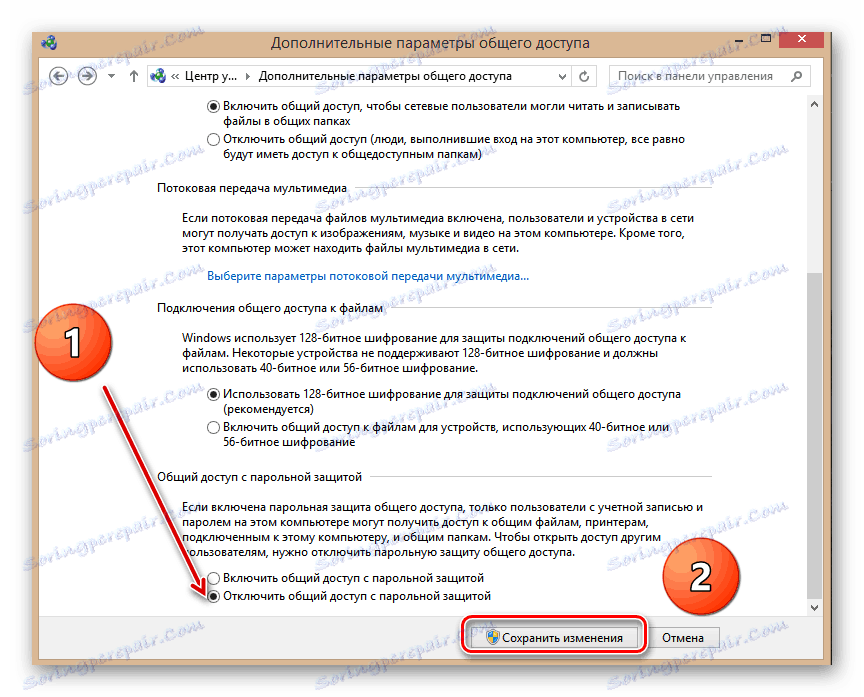This screenshot has width=864, height=697.
Task: Click the Back navigation arrow
Action: coord(59,75)
